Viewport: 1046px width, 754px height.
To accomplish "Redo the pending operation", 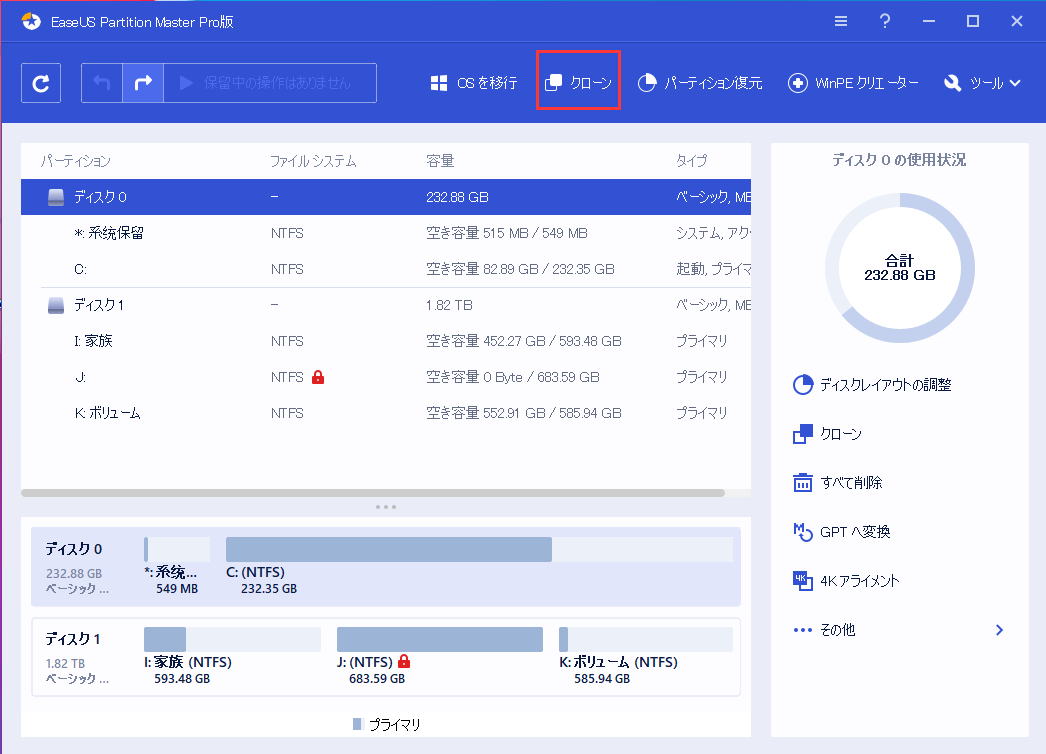I will (143, 83).
